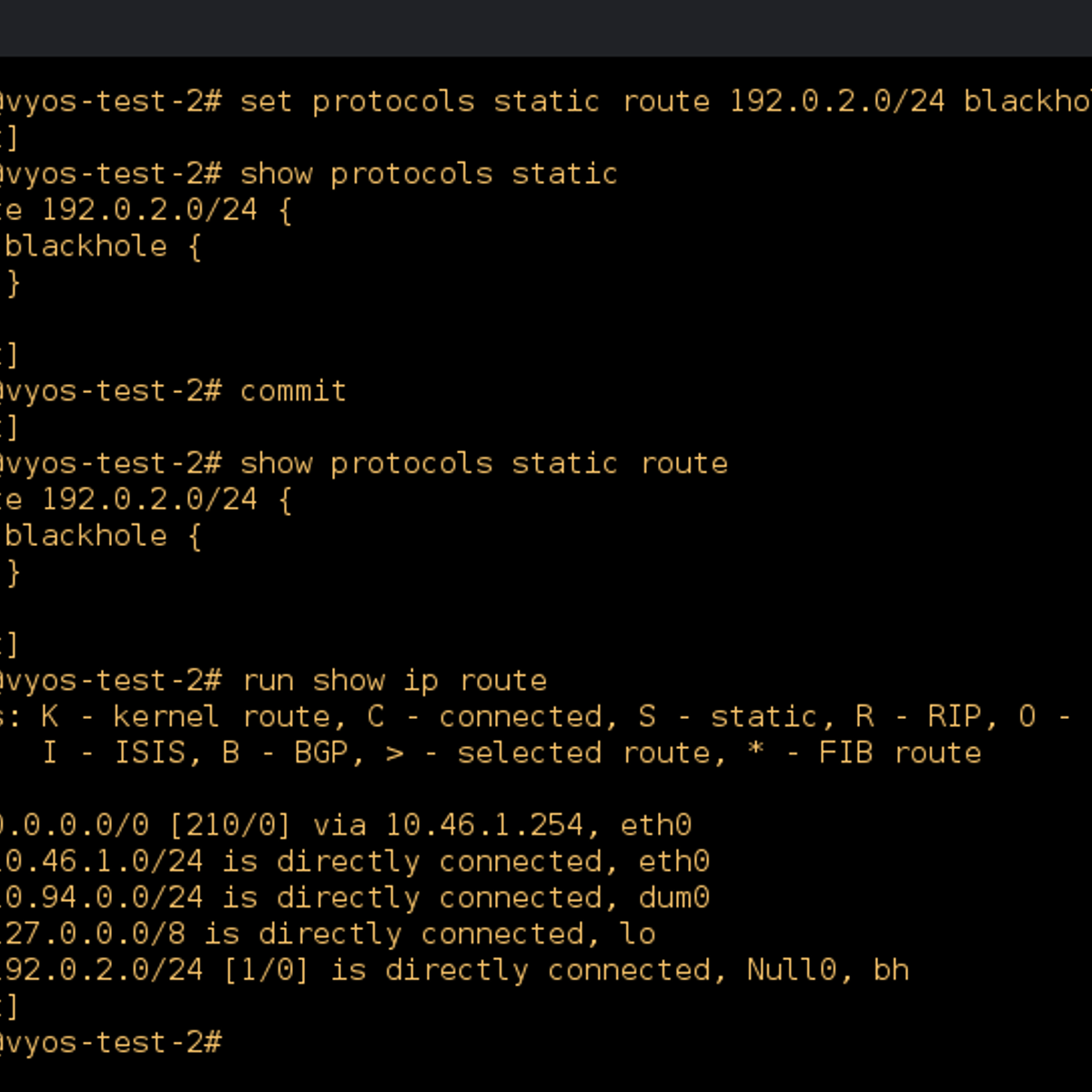
Task: Click the 'dum0' interface name
Action: 673,898
